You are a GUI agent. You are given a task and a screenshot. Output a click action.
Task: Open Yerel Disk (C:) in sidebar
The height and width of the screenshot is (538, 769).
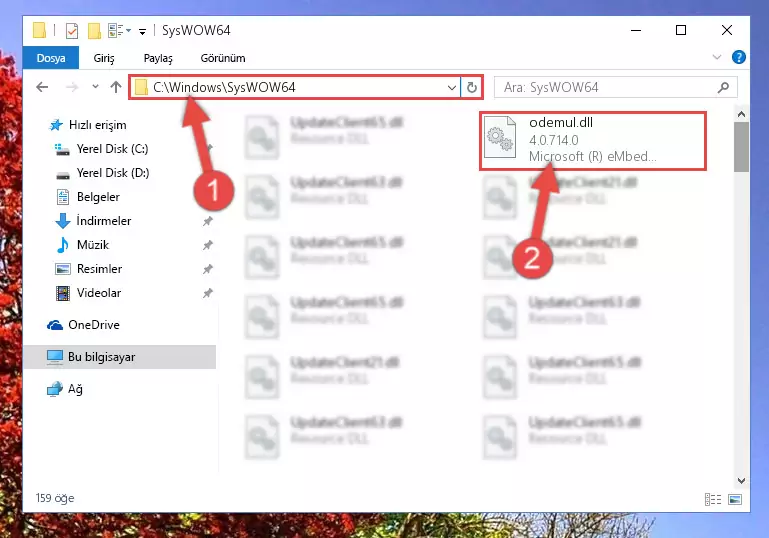click(x=112, y=149)
